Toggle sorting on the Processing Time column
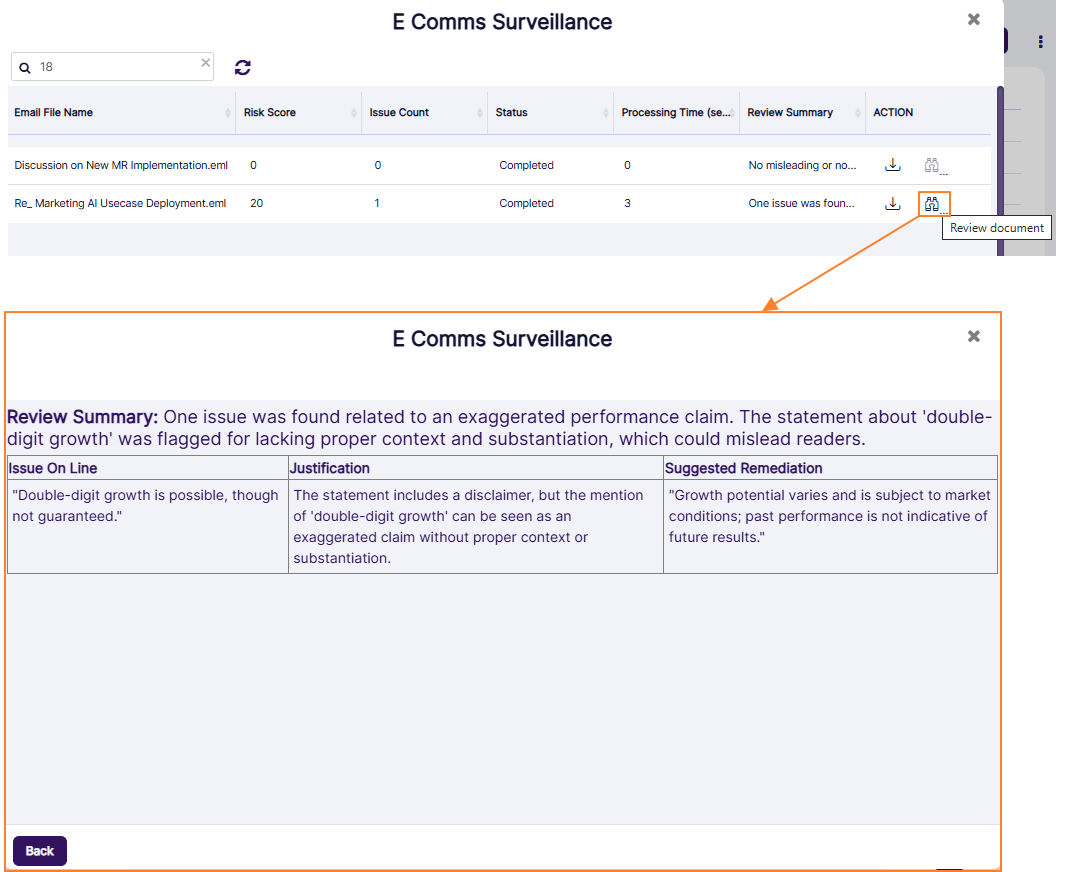1068x872 pixels. (x=731, y=112)
